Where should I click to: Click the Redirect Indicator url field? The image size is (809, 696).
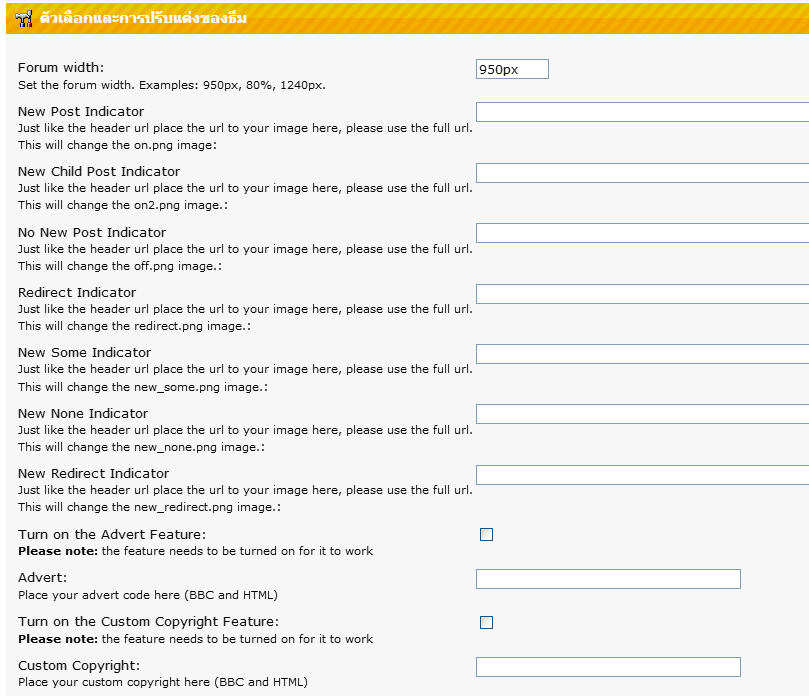642,294
